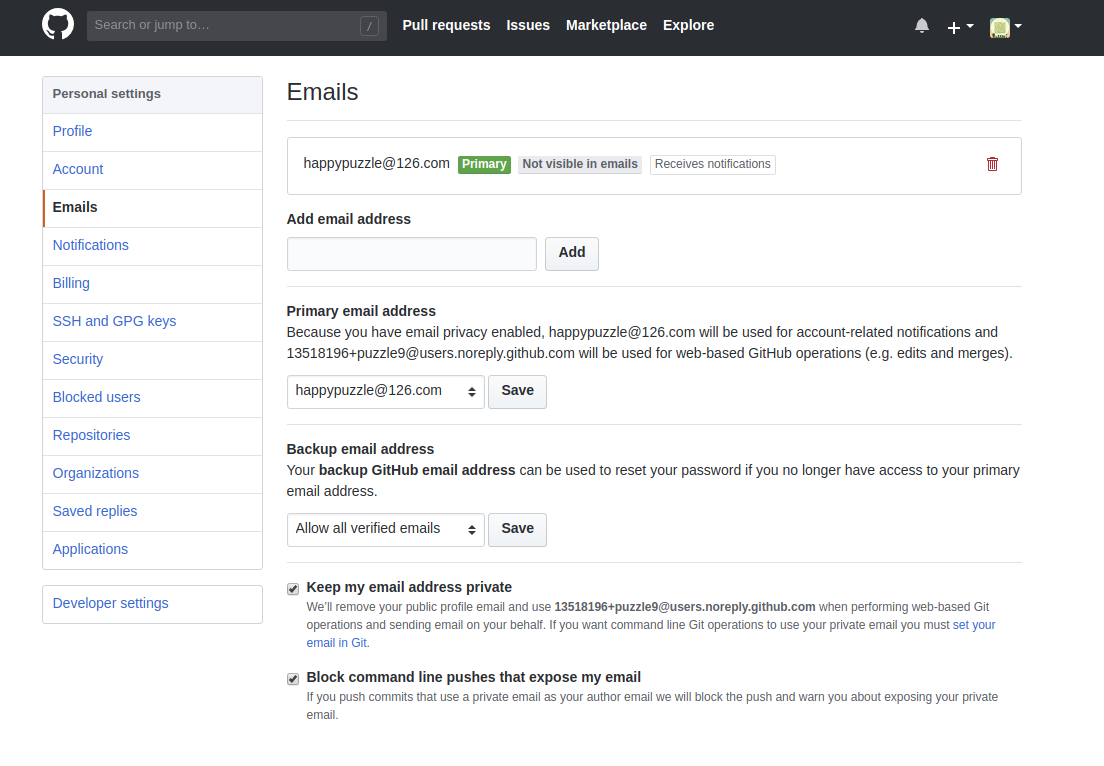The height and width of the screenshot is (766, 1104).
Task: Open SSH and GPG keys settings
Action: [114, 321]
